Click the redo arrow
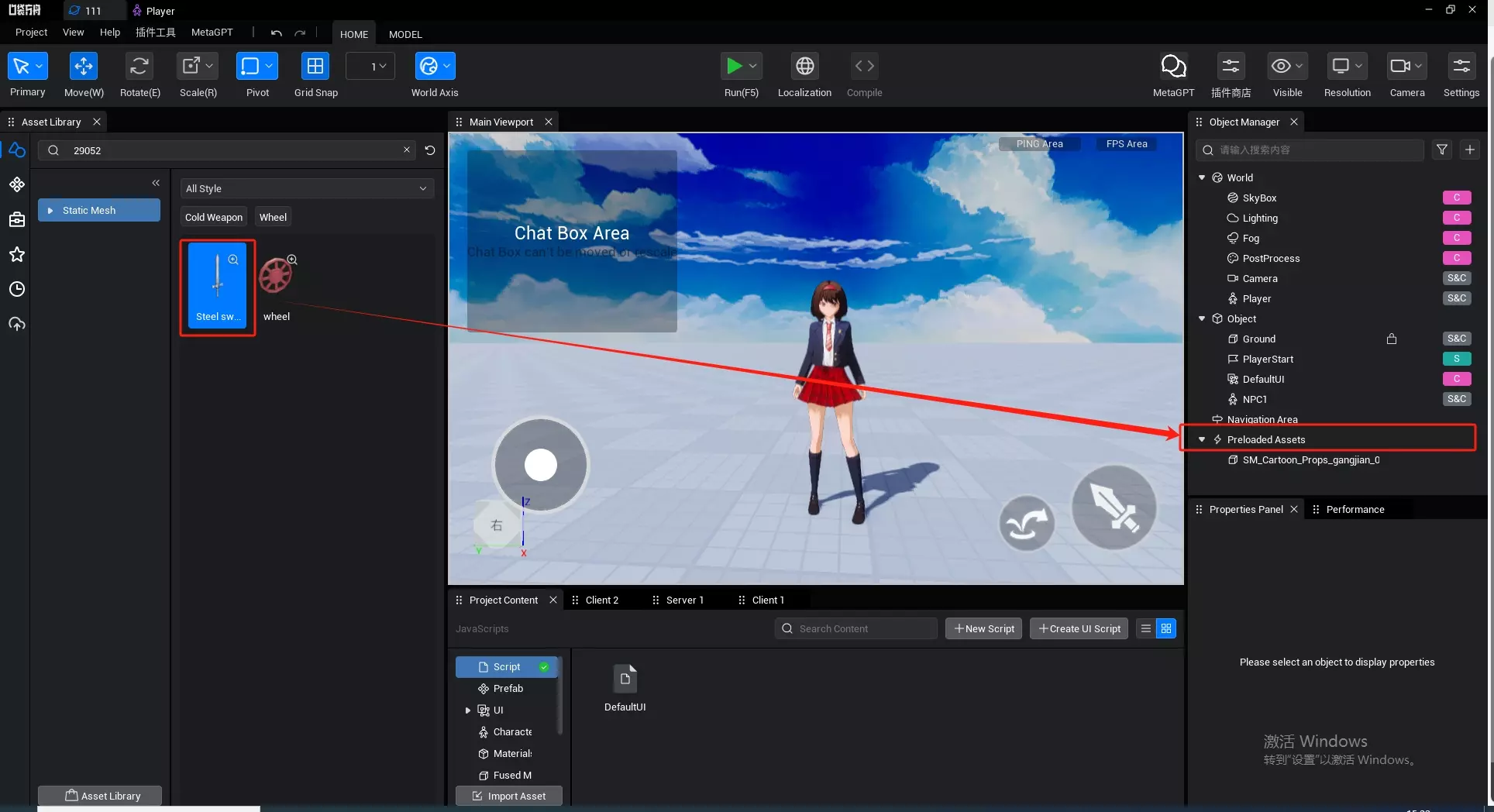 tap(300, 33)
